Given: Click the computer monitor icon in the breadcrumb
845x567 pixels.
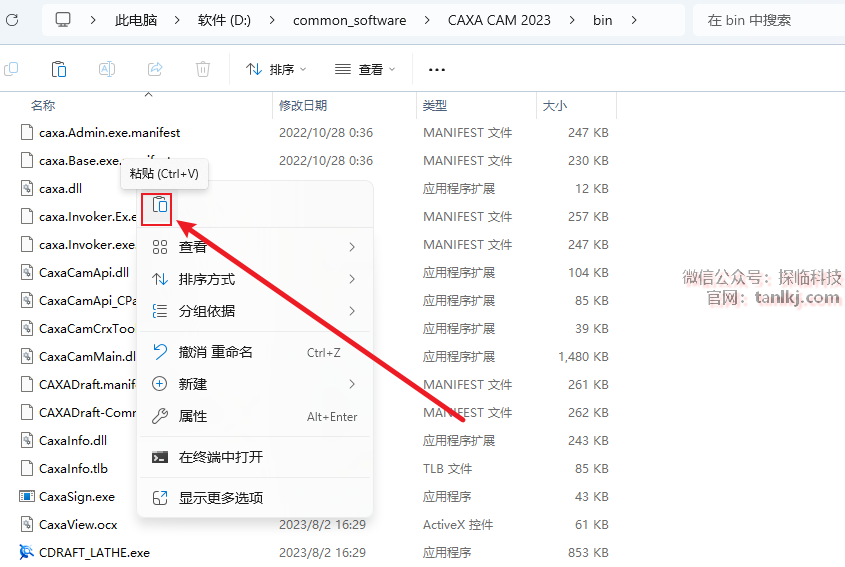Looking at the screenshot, I should pos(63,20).
